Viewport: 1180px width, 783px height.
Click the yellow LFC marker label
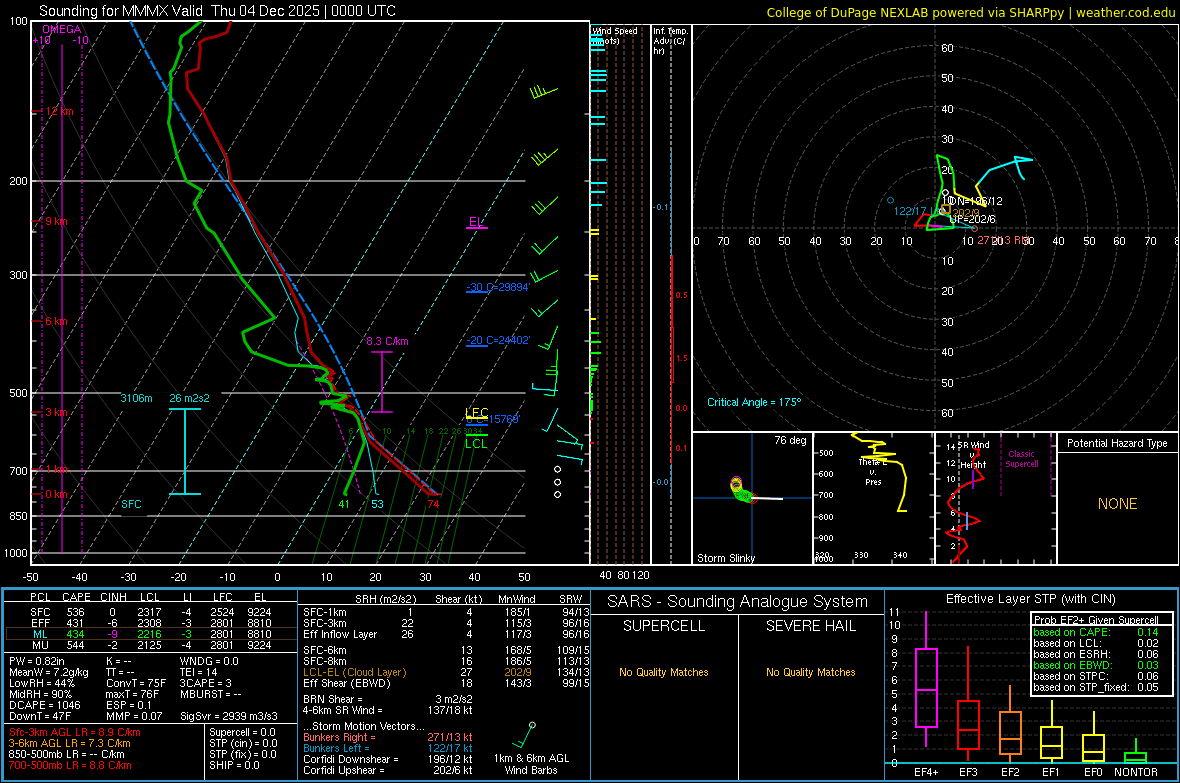pyautogui.click(x=476, y=413)
